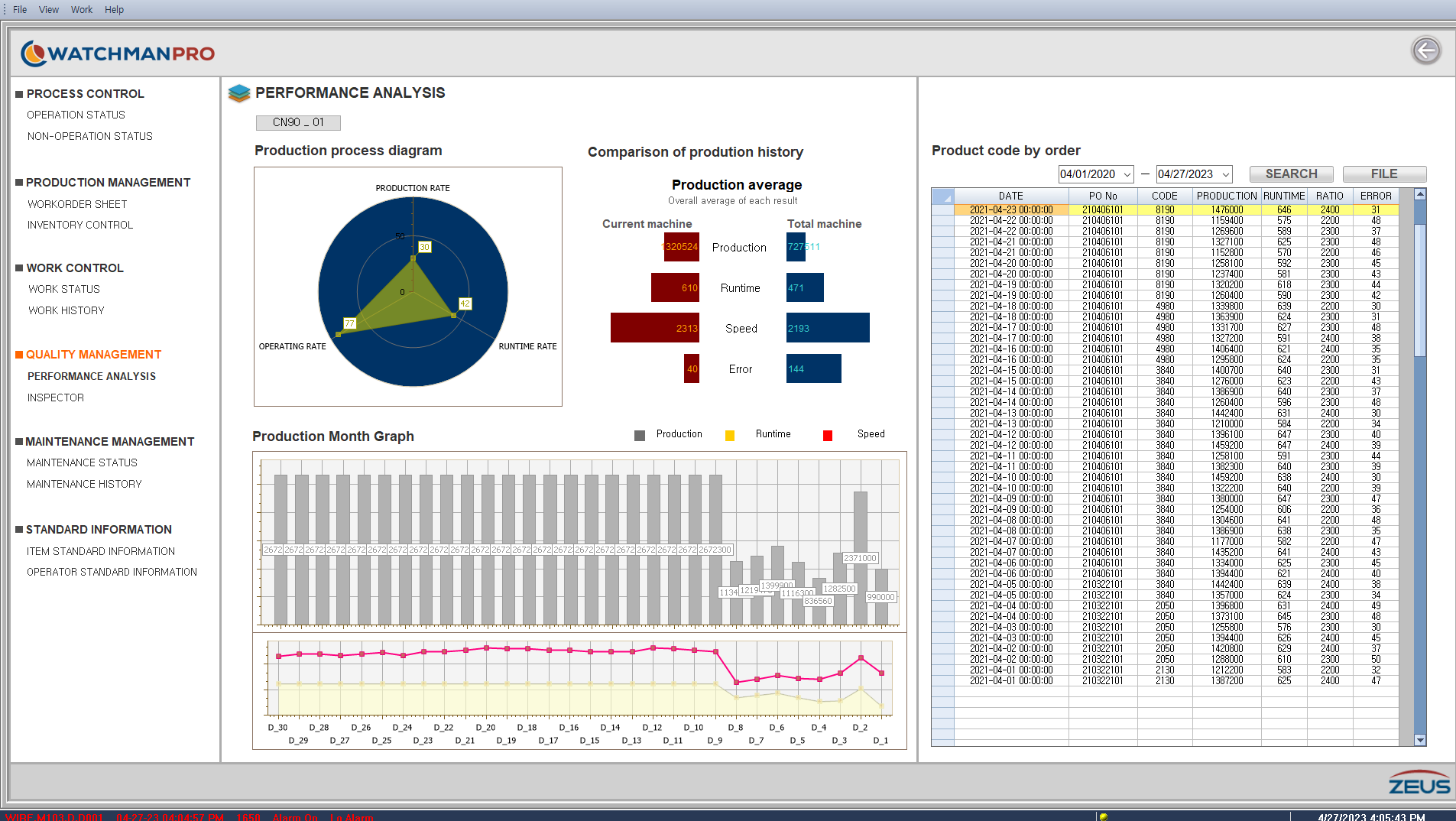Sort table by PO No column header
Viewport: 1456px width, 821px height.
pyautogui.click(x=1102, y=196)
